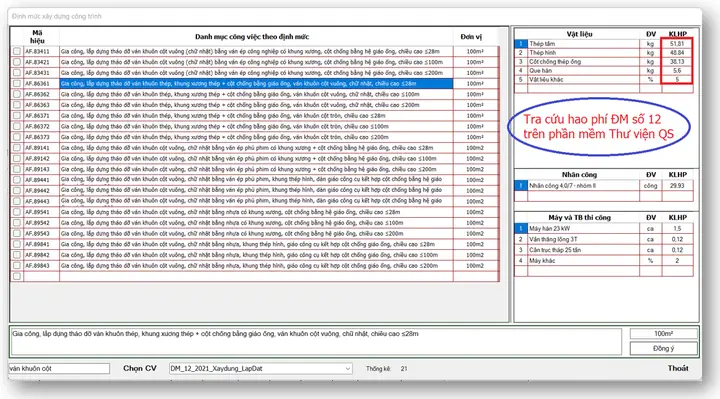
Task: Tick the checkbox for row AF.86362
Action: [17, 94]
